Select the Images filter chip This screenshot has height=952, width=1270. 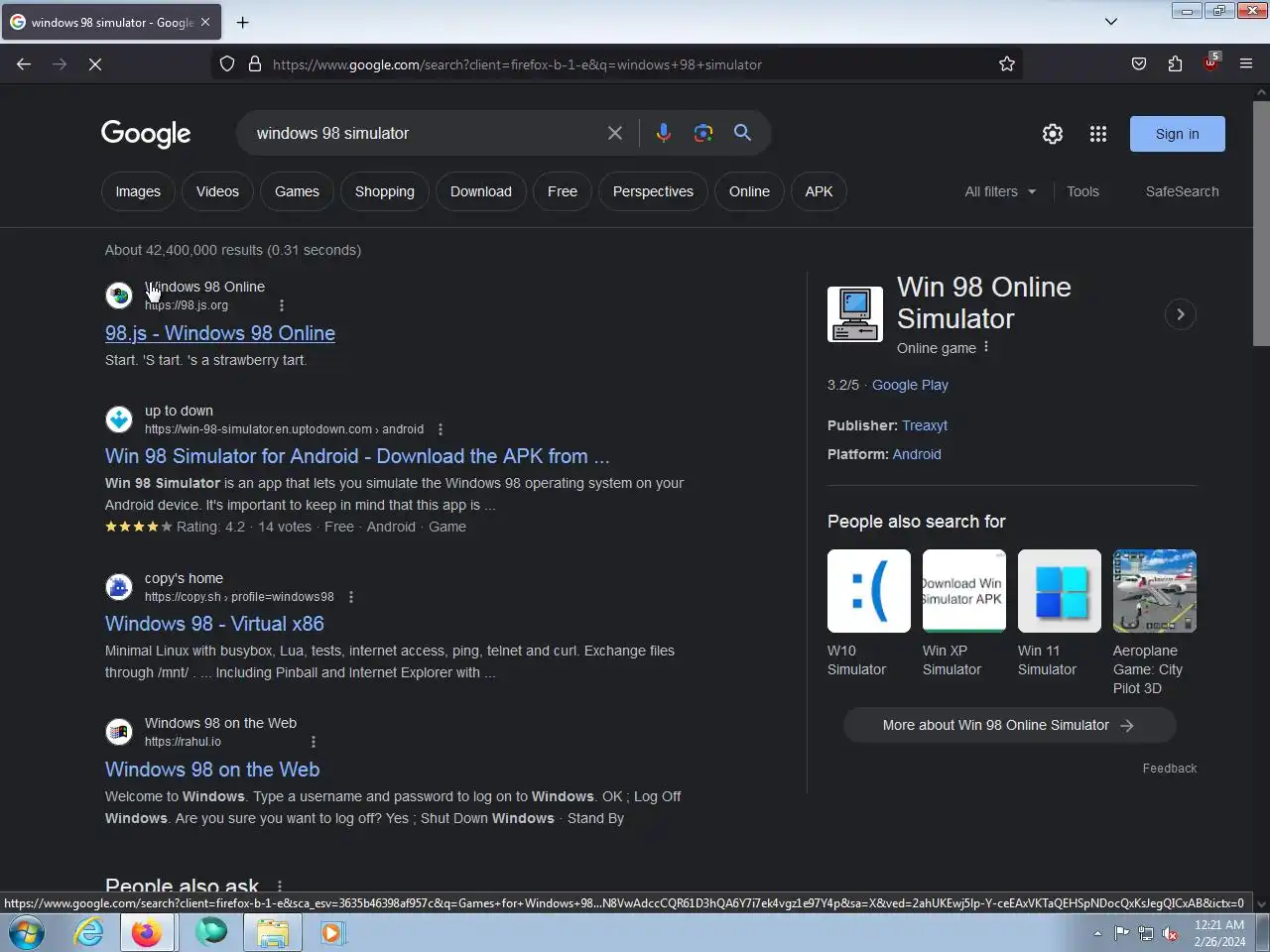point(138,191)
